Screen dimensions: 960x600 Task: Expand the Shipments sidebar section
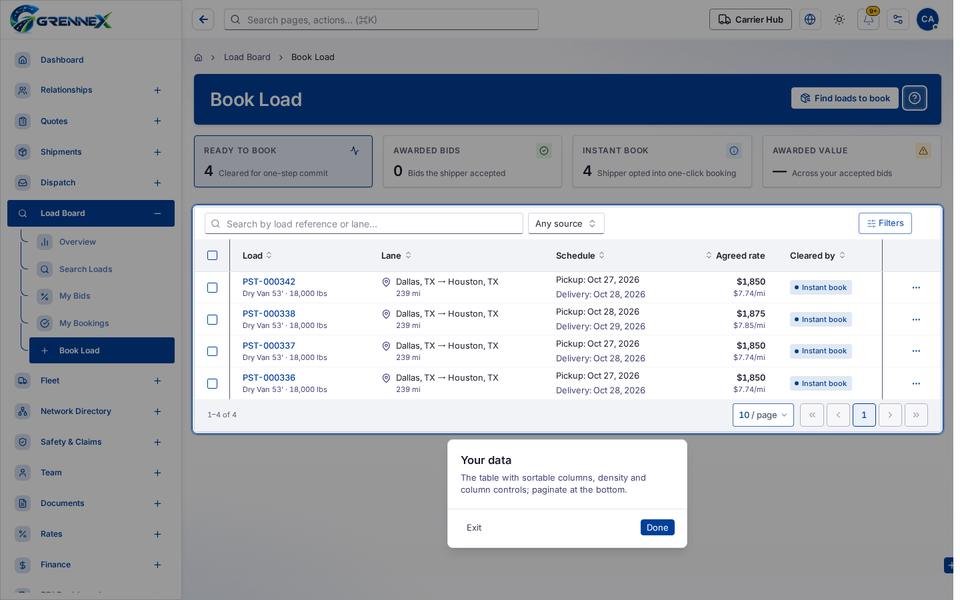(x=157, y=152)
